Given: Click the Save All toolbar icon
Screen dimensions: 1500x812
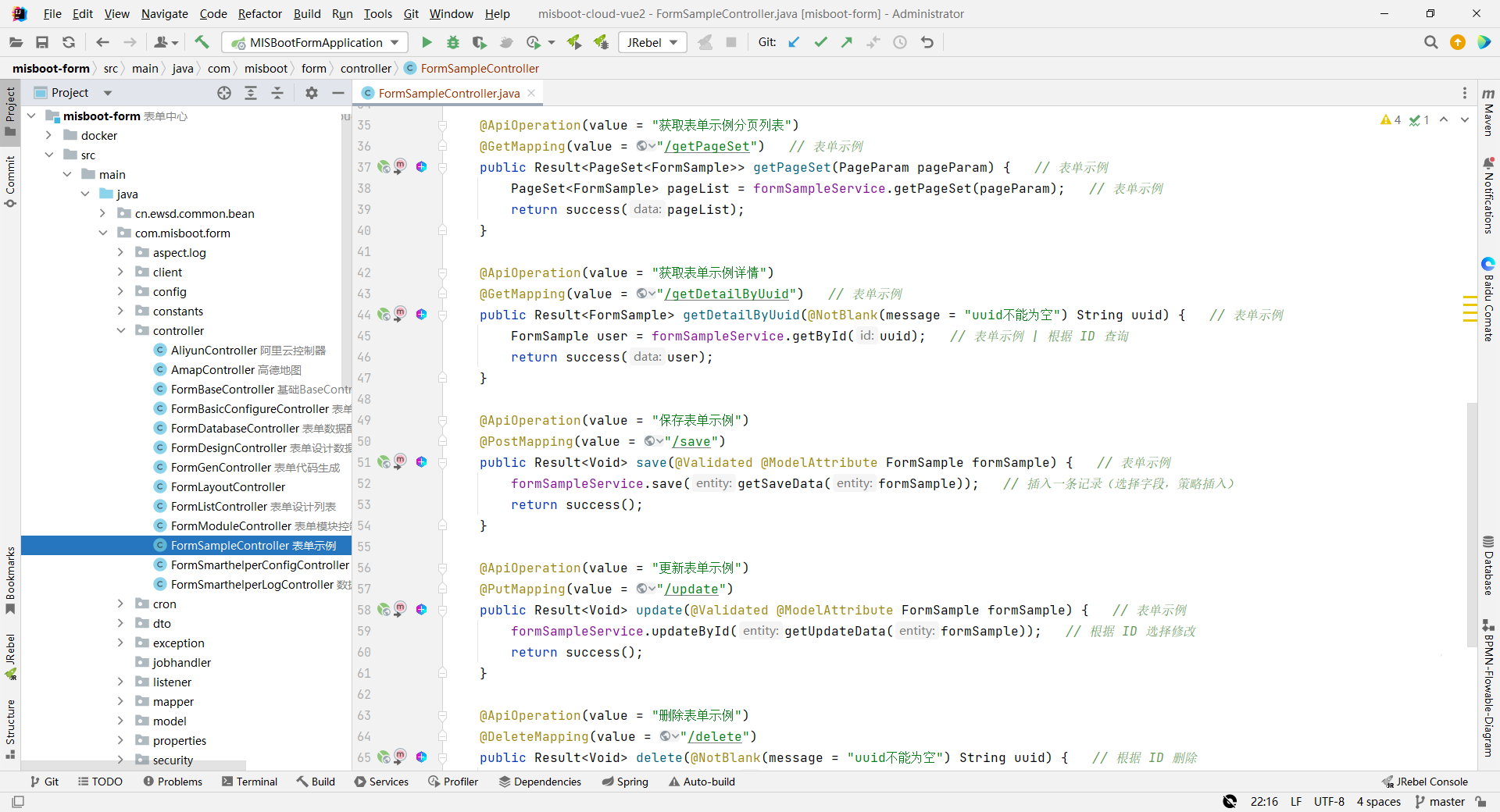Looking at the screenshot, I should [42, 42].
